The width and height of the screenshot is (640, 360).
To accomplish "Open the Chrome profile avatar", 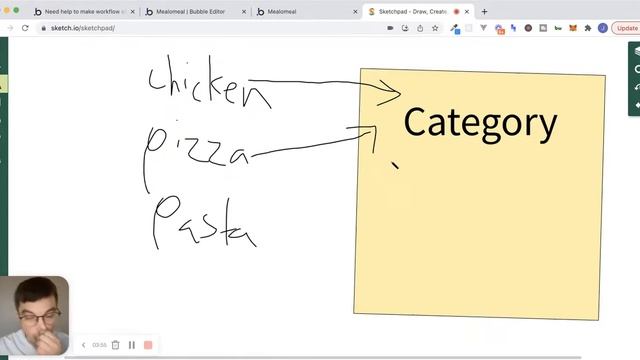I will (603, 28).
